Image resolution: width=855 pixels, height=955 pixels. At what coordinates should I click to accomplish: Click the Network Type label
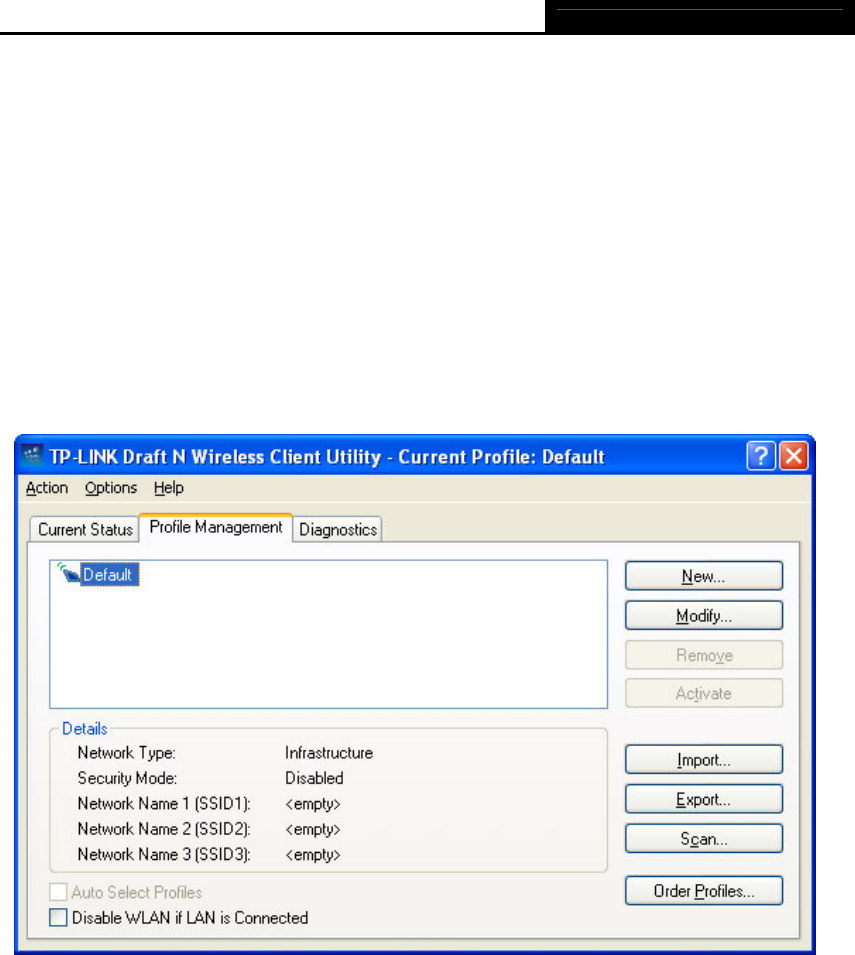127,753
